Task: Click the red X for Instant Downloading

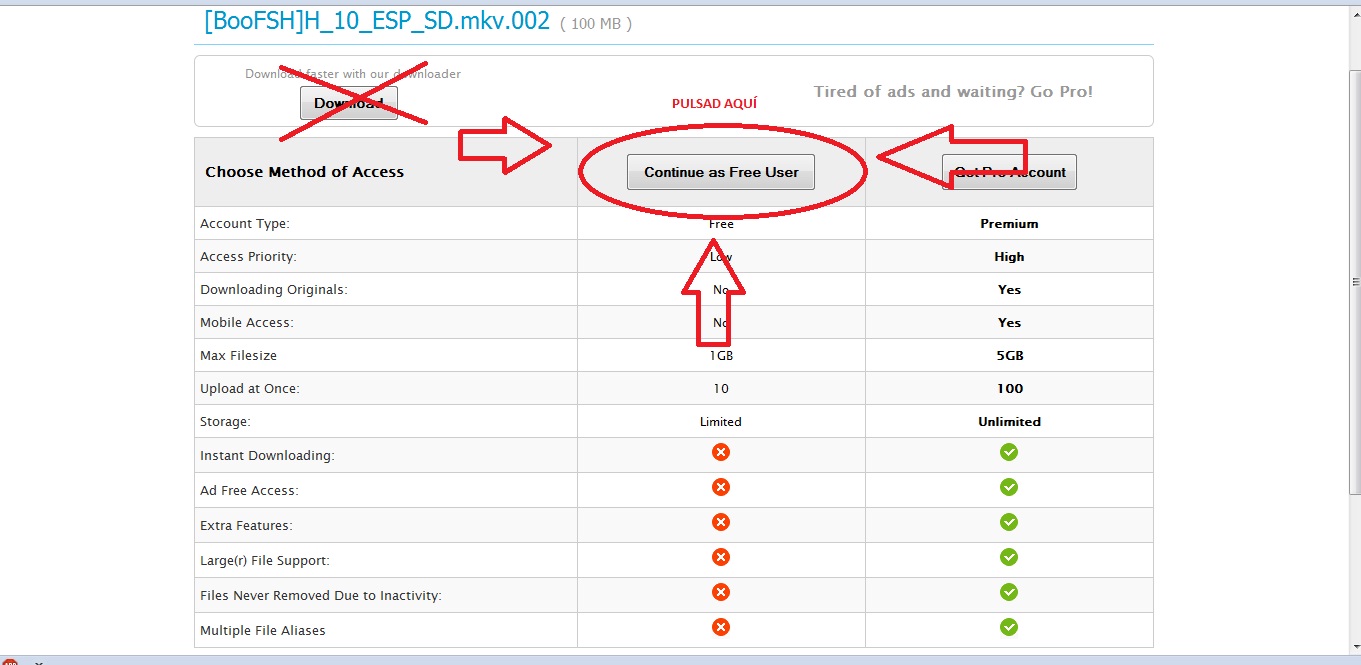Action: point(720,452)
